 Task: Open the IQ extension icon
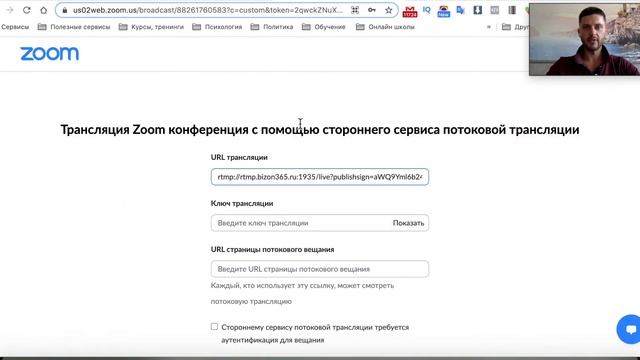(x=427, y=10)
